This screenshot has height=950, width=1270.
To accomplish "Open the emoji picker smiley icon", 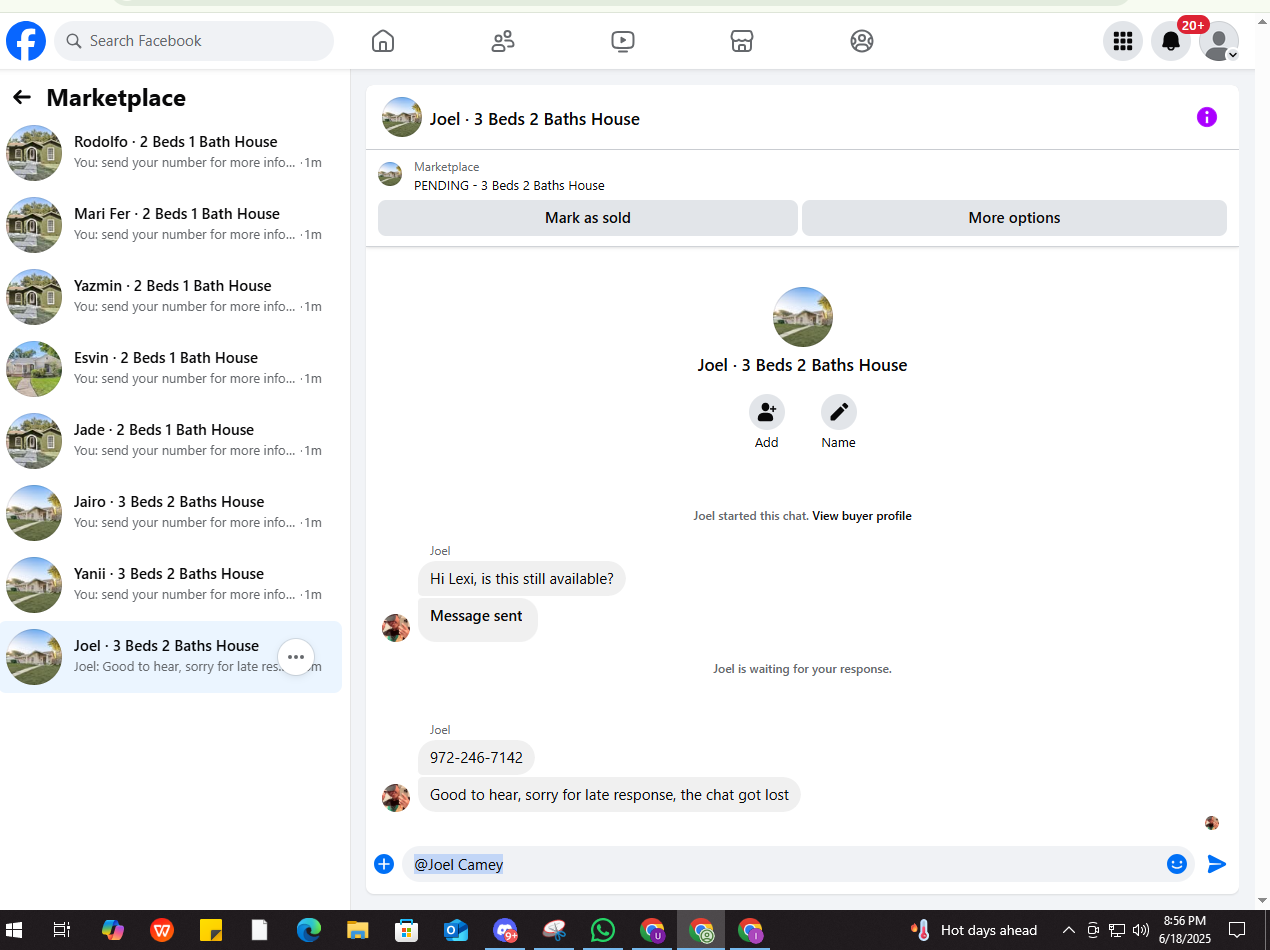I will pos(1177,864).
